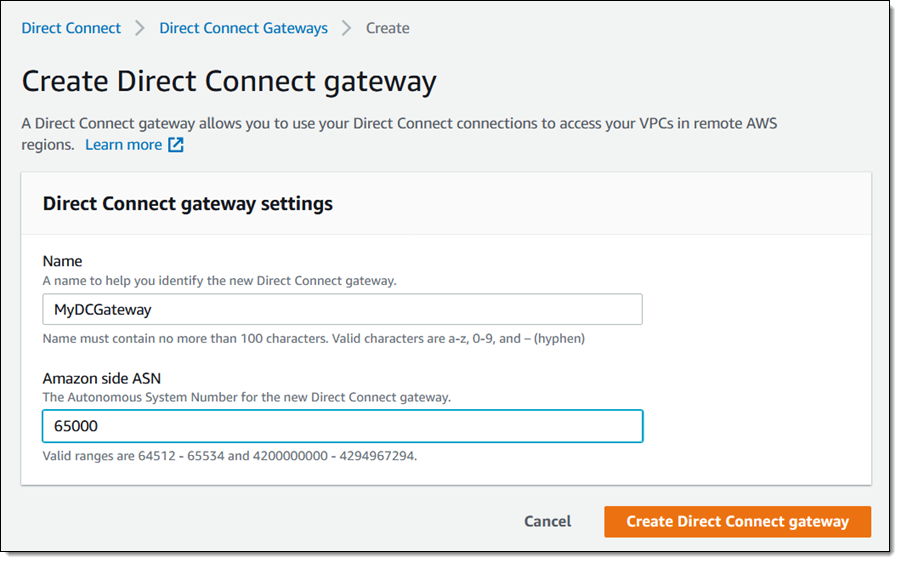The height and width of the screenshot is (562, 900).
Task: Click the Name character limit hint text
Action: pyautogui.click(x=313, y=339)
